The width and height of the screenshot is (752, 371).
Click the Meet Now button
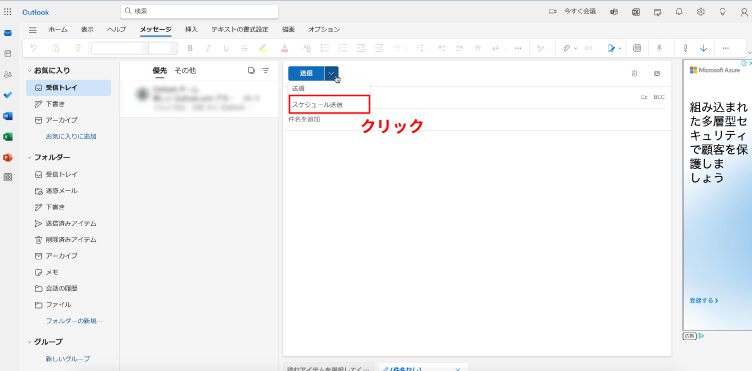[573, 12]
